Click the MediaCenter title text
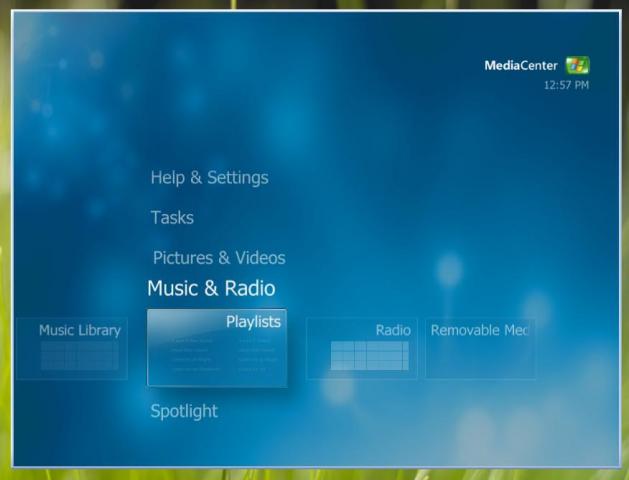The image size is (629, 480). point(521,66)
